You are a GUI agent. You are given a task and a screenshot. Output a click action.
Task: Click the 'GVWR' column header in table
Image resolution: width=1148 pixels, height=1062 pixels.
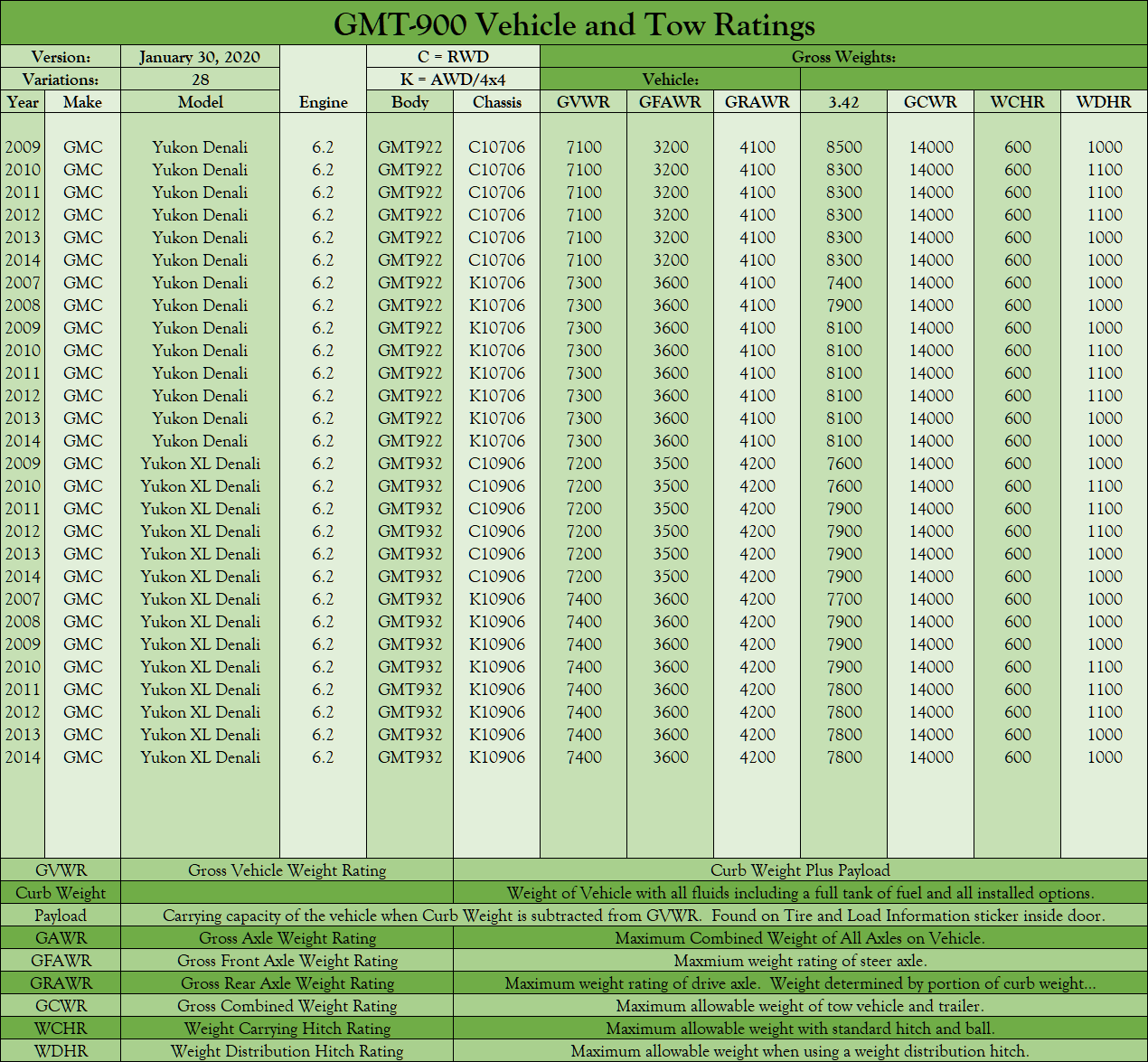click(583, 102)
